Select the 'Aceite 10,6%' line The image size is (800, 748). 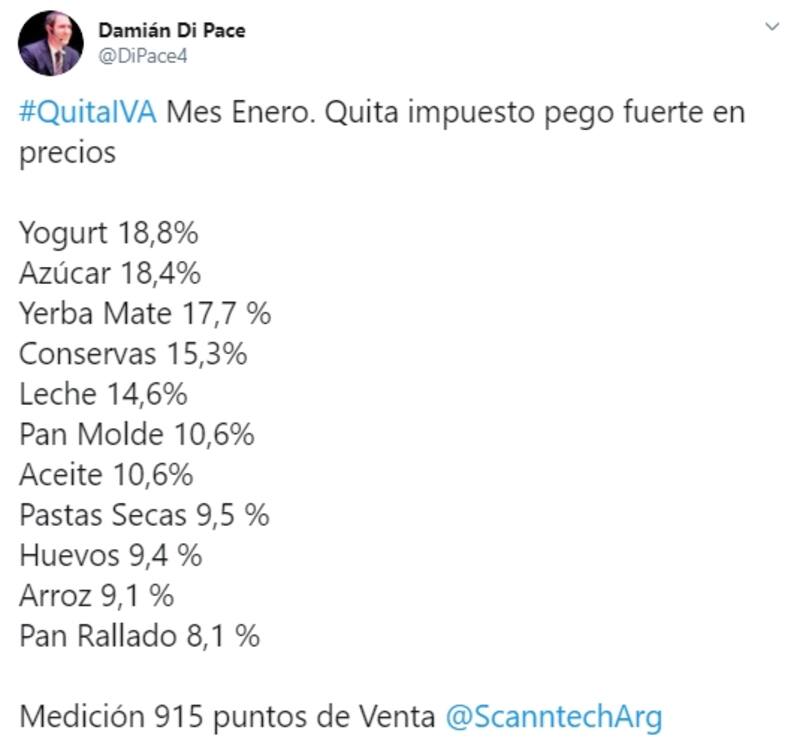click(x=106, y=475)
